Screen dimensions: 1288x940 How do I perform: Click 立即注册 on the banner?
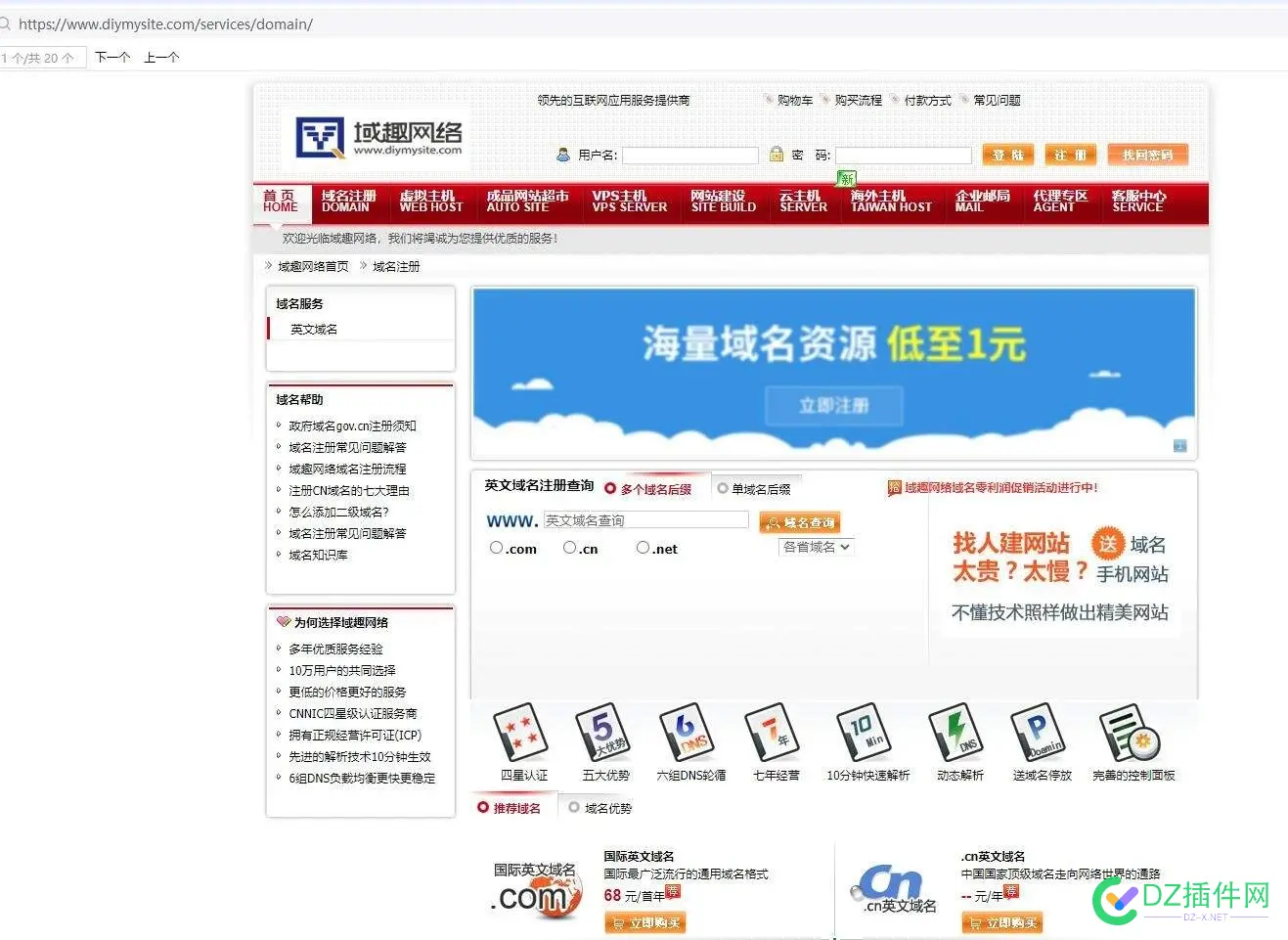click(x=833, y=405)
